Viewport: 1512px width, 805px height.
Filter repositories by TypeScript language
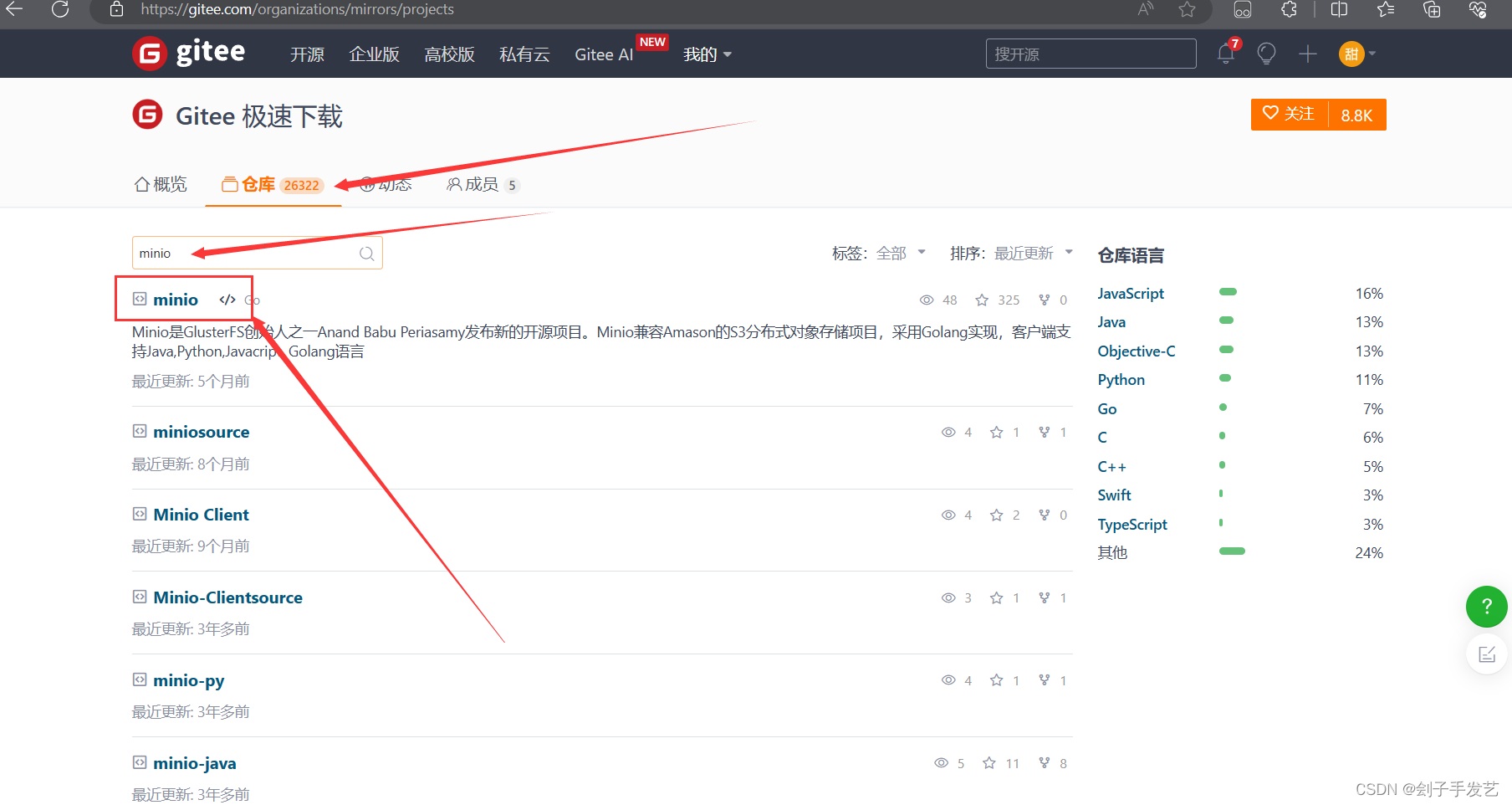tap(1132, 525)
